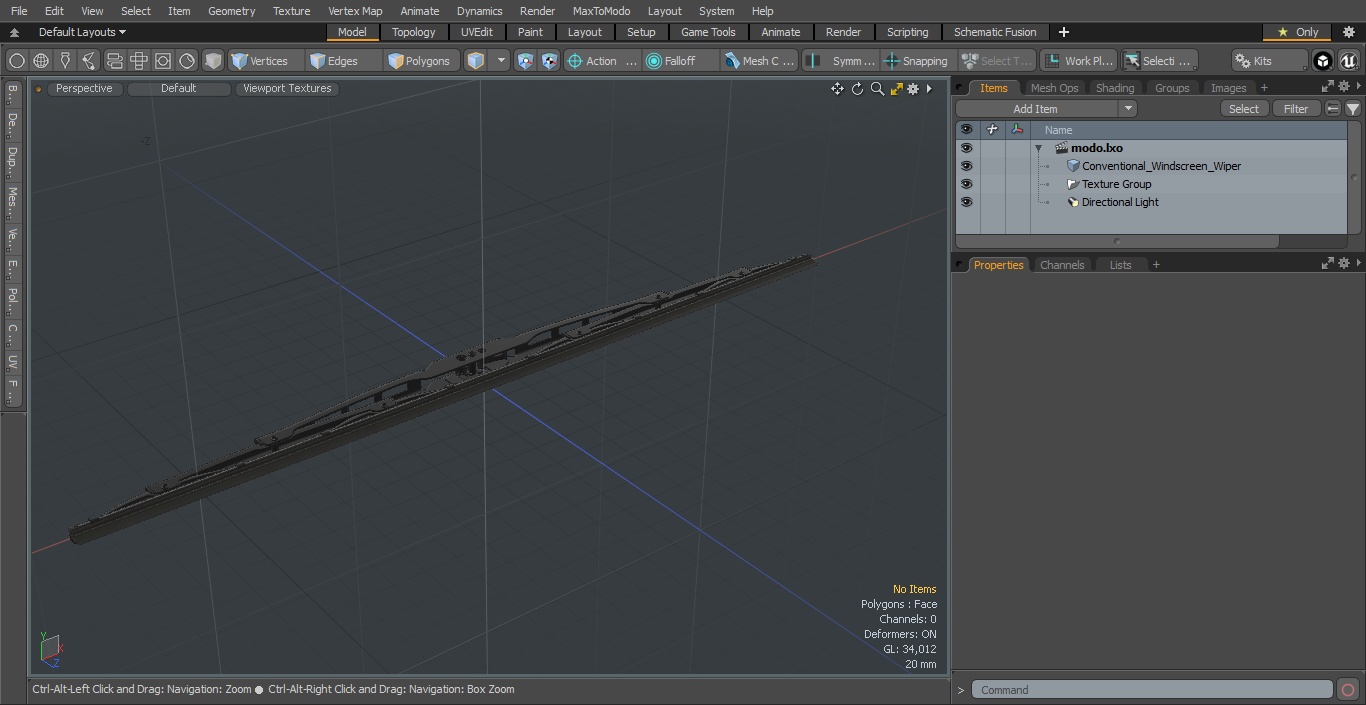Open Items panel settings gear
This screenshot has width=1366, height=705.
[1344, 87]
